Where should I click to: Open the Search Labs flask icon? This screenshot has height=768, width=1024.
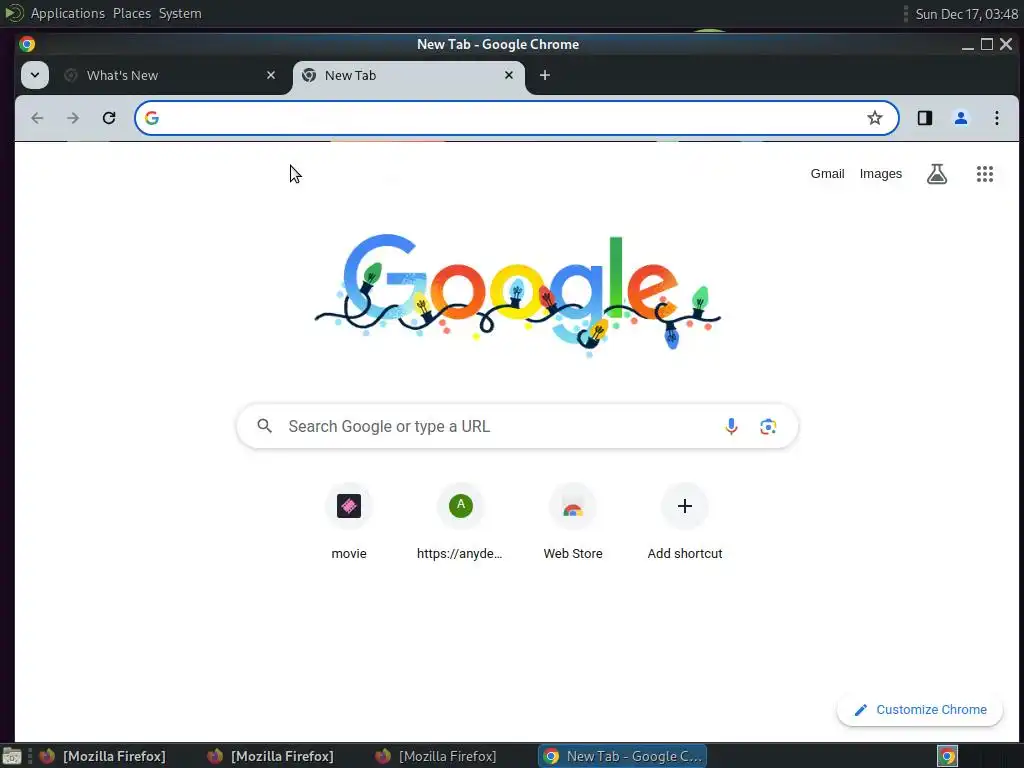936,174
